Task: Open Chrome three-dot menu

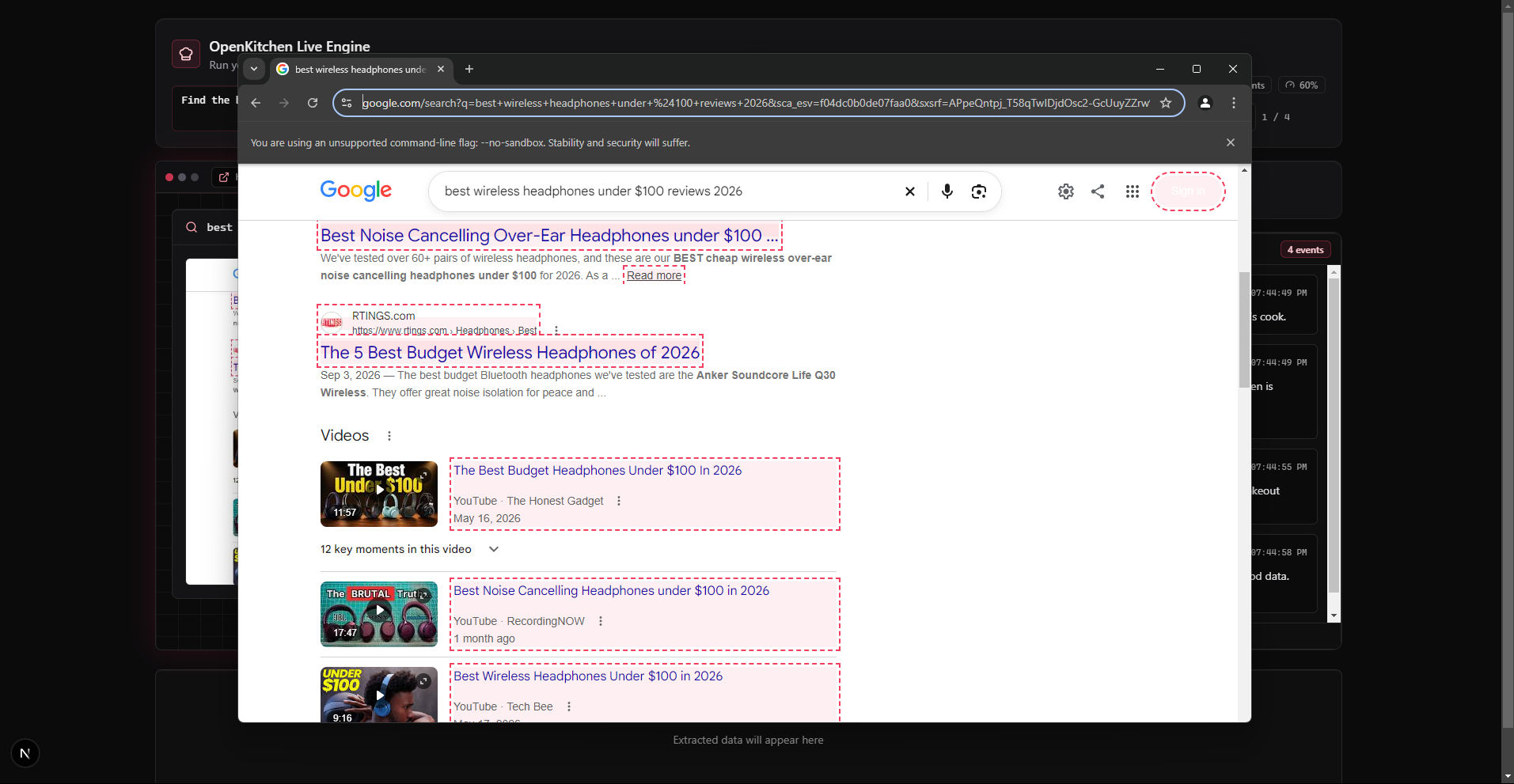Action: (x=1234, y=103)
